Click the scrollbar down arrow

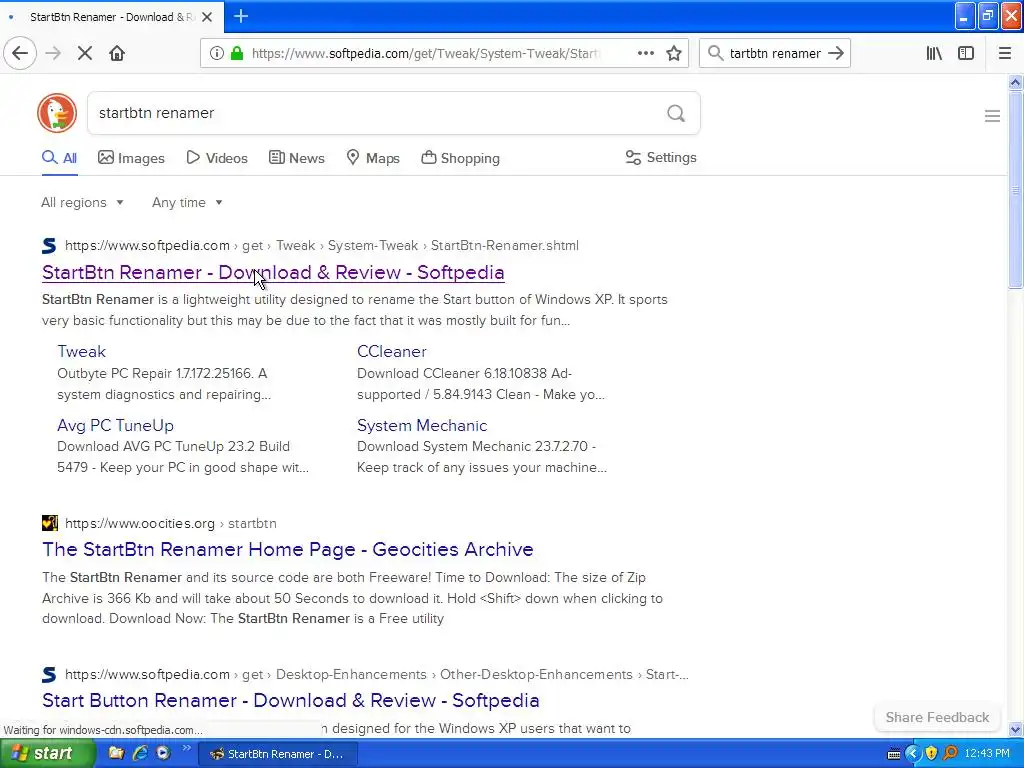1015,729
